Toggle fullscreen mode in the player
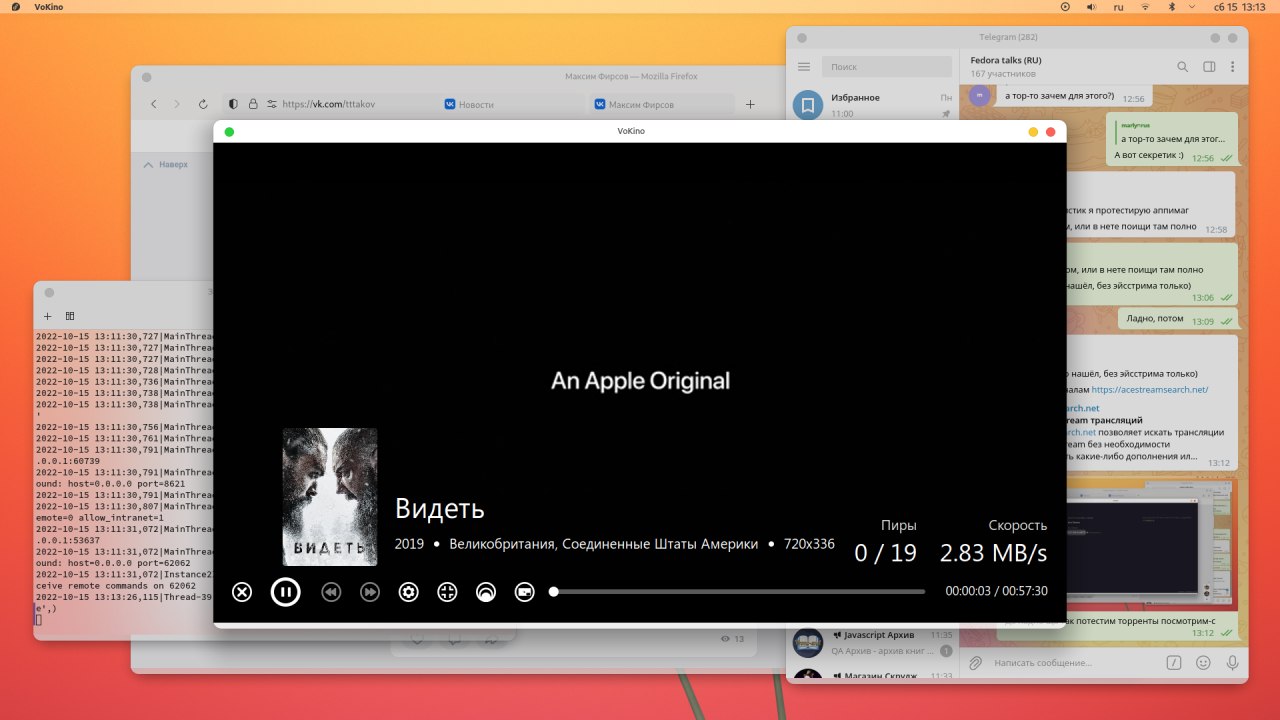The image size is (1280, 720). (x=447, y=592)
